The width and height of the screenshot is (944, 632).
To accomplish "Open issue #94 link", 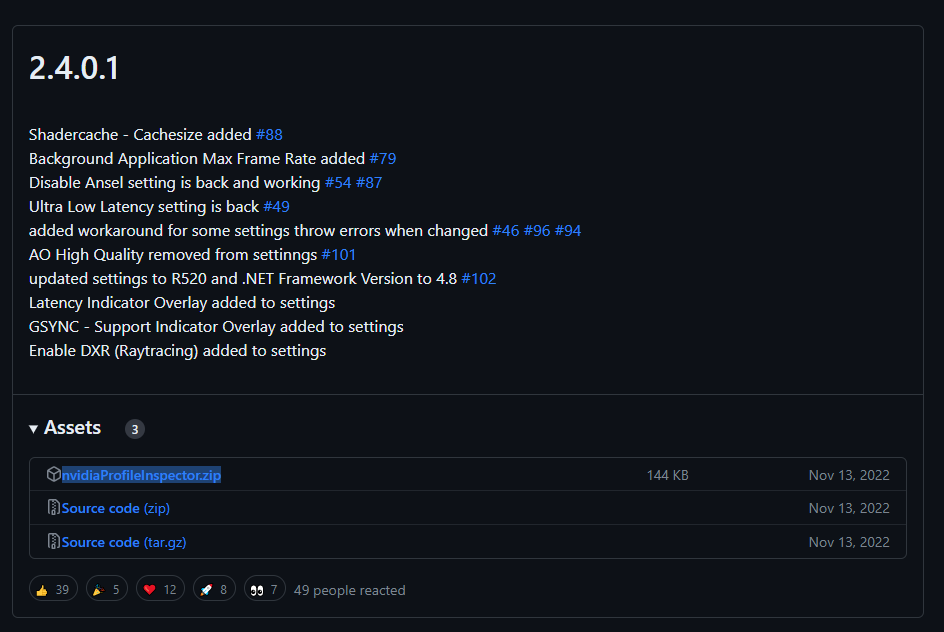I will coord(568,231).
